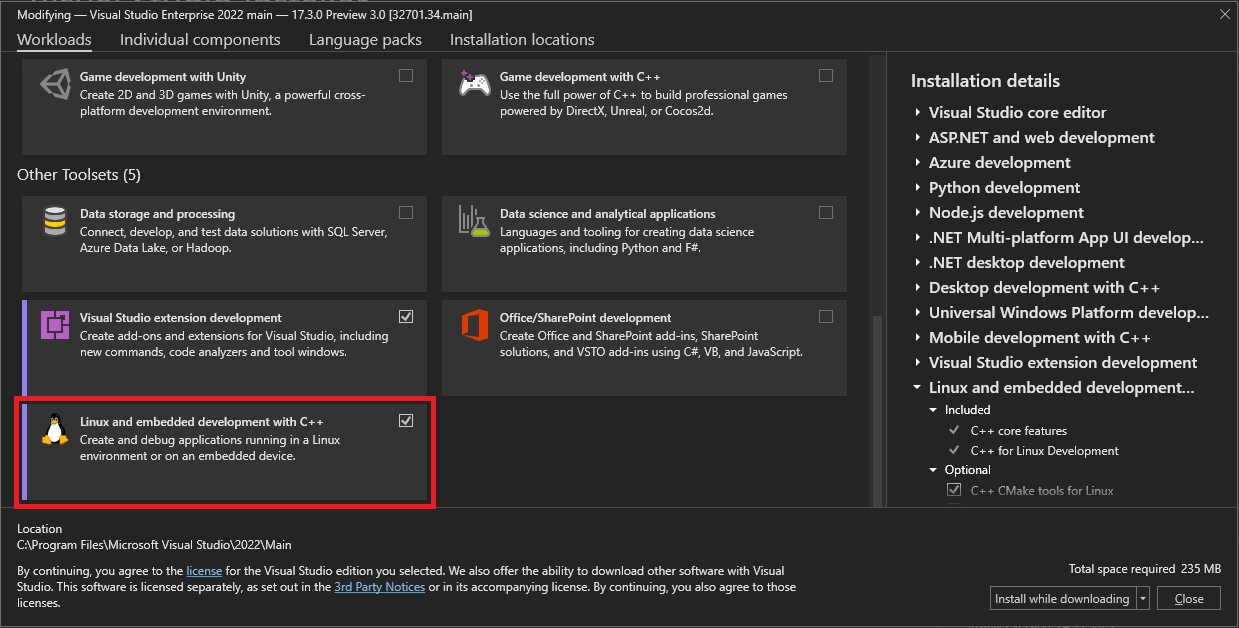Select the Python development entry icon arrow
The width and height of the screenshot is (1239, 628).
(x=919, y=187)
